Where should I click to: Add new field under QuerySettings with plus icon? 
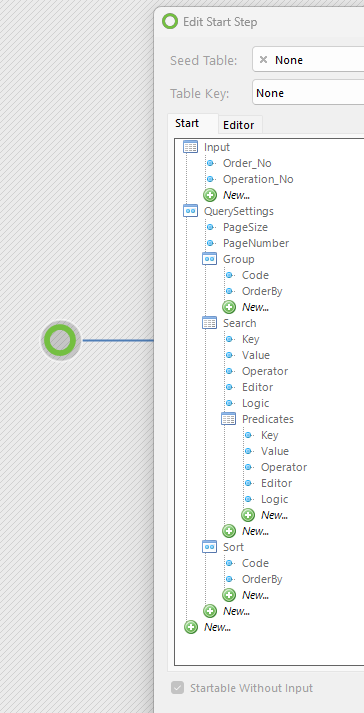pyautogui.click(x=210, y=611)
